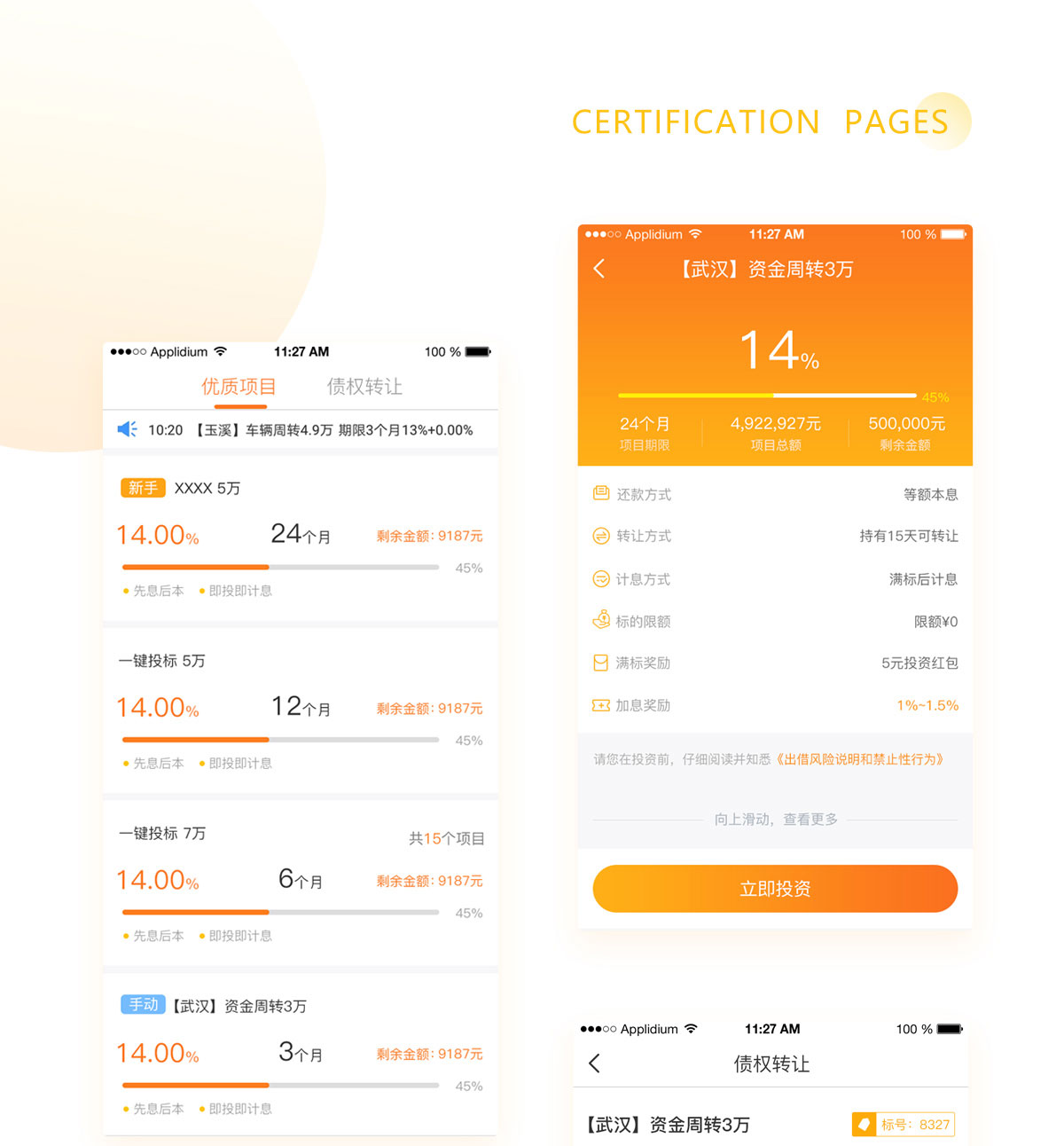This screenshot has height=1146, width=1064.
Task: Tap 向上滑动, 查看更多 hint
Action: tap(776, 820)
